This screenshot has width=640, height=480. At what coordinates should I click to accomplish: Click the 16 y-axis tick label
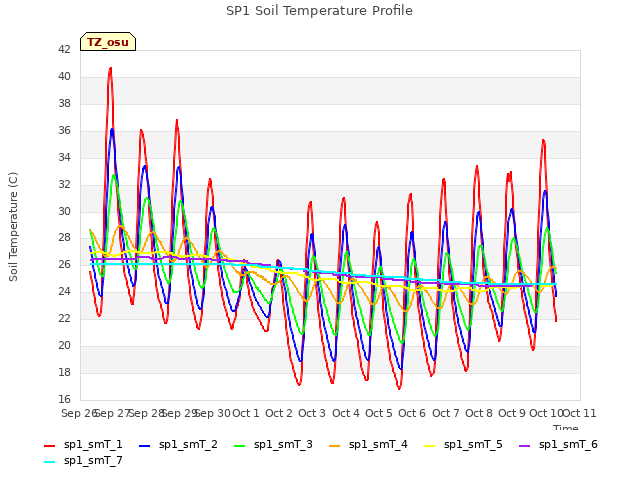64,399
